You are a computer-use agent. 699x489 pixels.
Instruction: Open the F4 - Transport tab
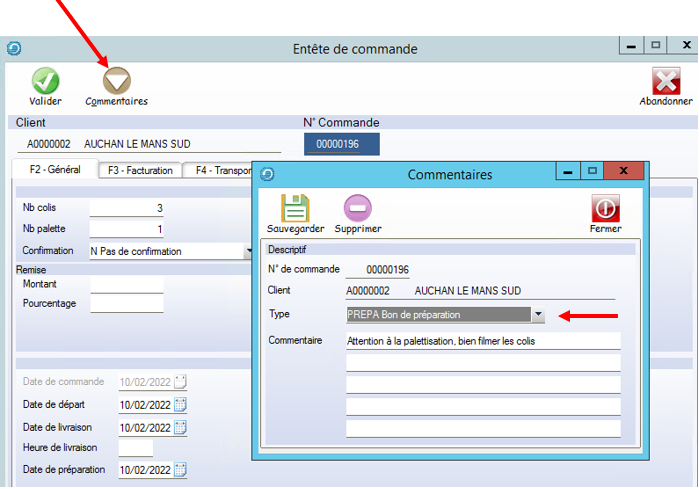tap(222, 170)
